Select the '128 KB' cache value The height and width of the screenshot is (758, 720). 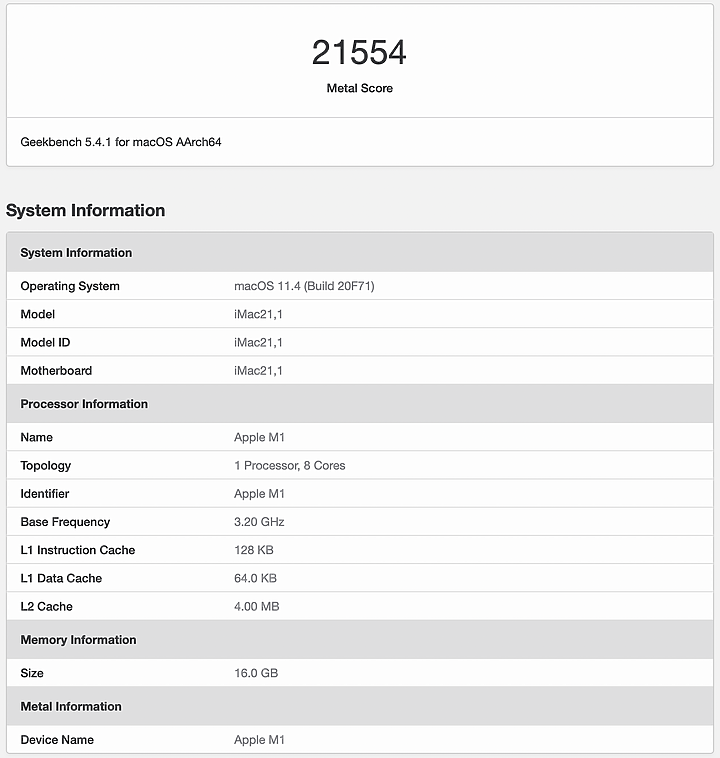254,550
